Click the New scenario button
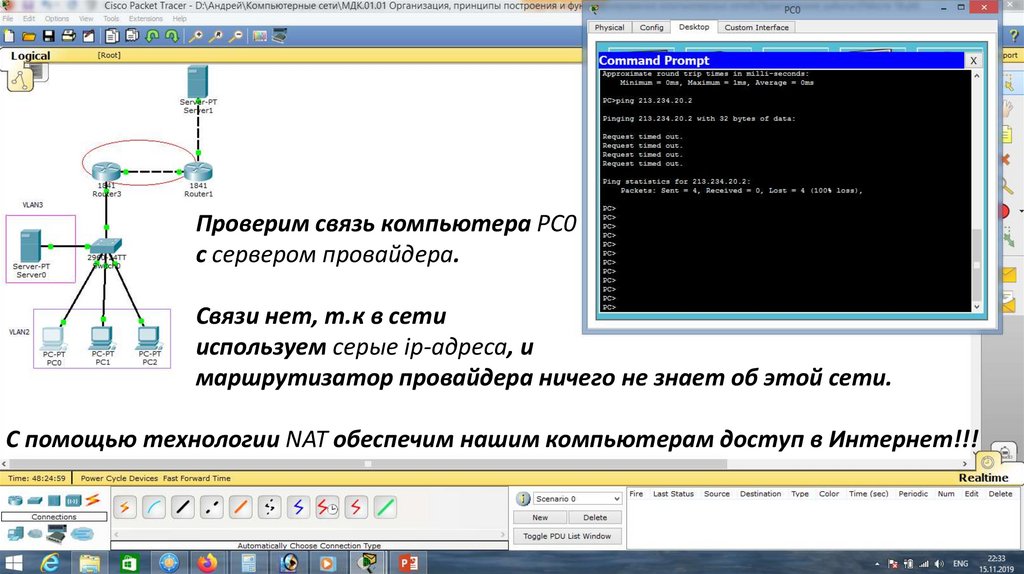Image resolution: width=1024 pixels, height=574 pixels. tap(540, 517)
